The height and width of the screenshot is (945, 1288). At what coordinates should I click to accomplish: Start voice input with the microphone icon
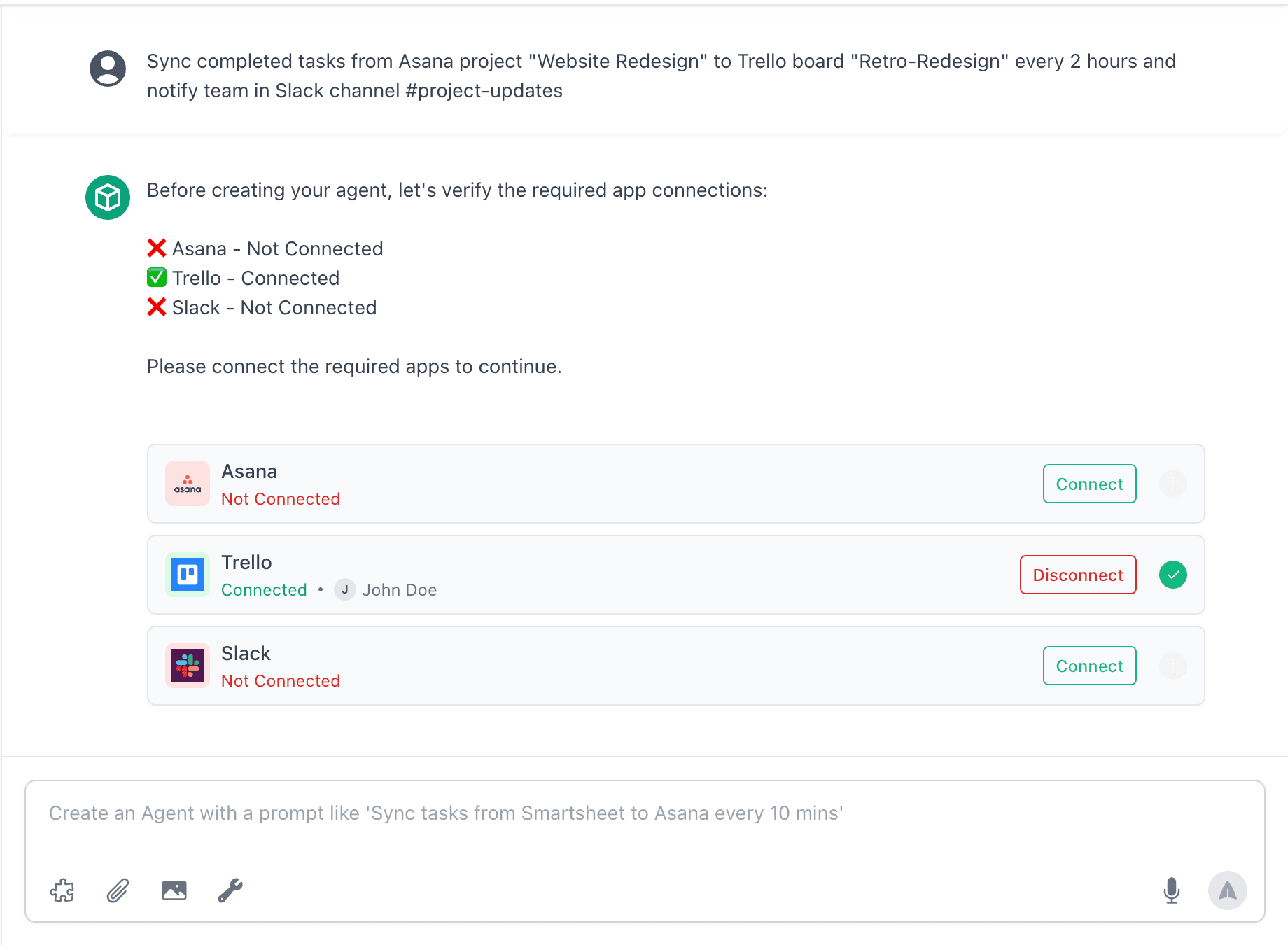click(1172, 890)
